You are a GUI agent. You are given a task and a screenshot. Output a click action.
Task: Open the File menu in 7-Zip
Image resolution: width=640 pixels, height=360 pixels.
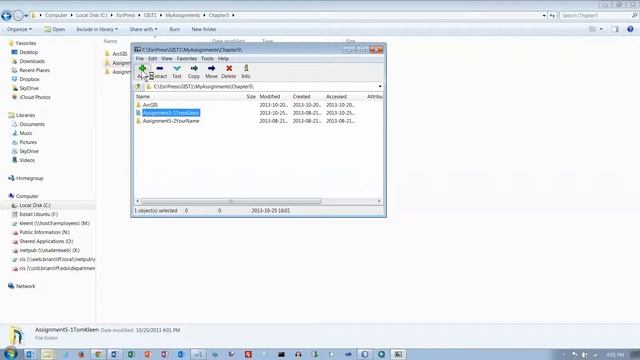140,59
